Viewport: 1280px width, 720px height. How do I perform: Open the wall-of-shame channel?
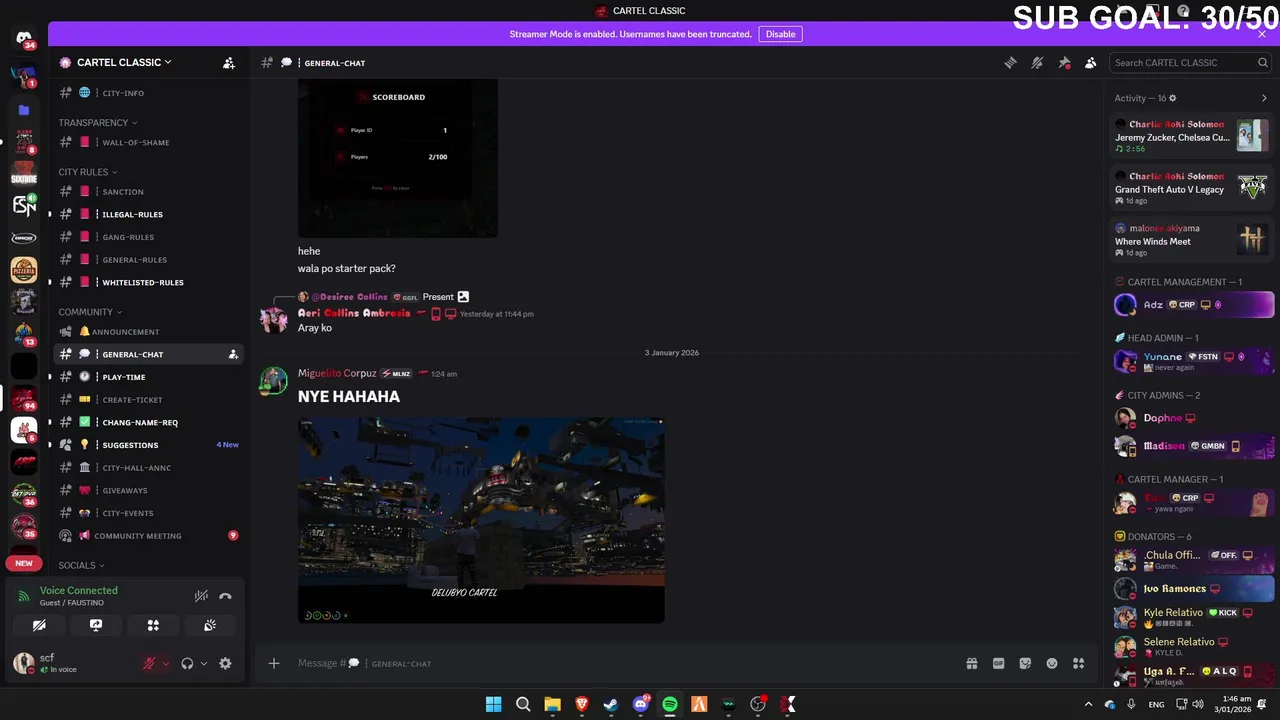[148, 142]
